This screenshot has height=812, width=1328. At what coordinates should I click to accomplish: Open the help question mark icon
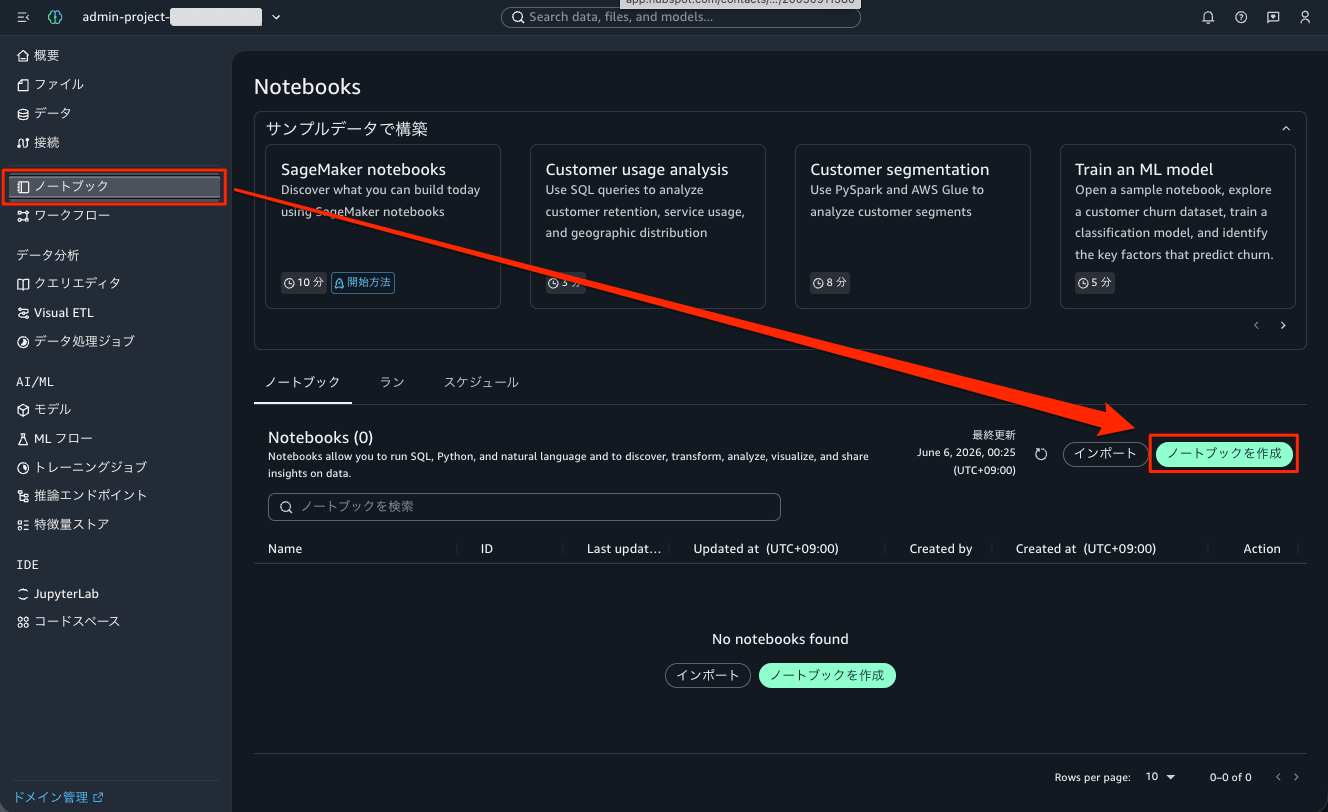(x=1241, y=17)
